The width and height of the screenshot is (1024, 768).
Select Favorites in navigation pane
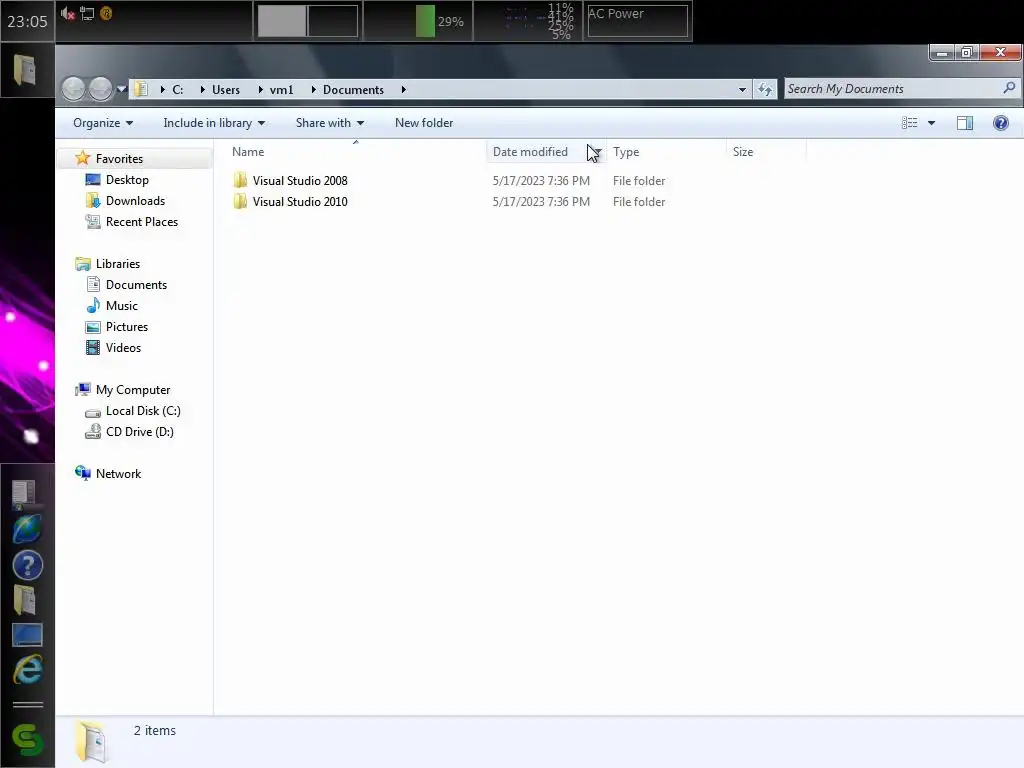tap(119, 159)
